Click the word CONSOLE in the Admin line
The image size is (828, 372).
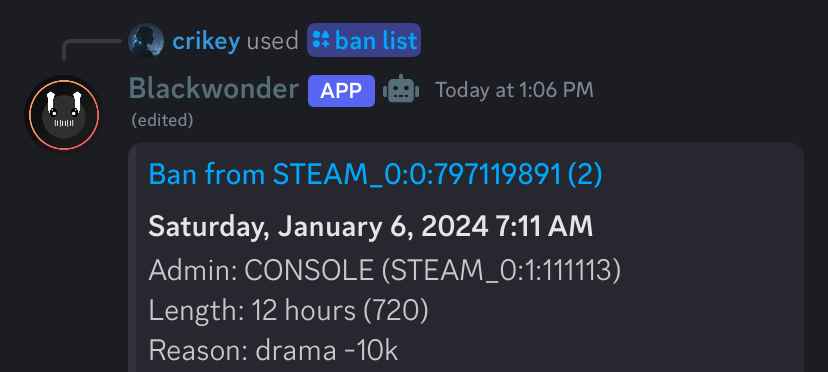click(309, 271)
